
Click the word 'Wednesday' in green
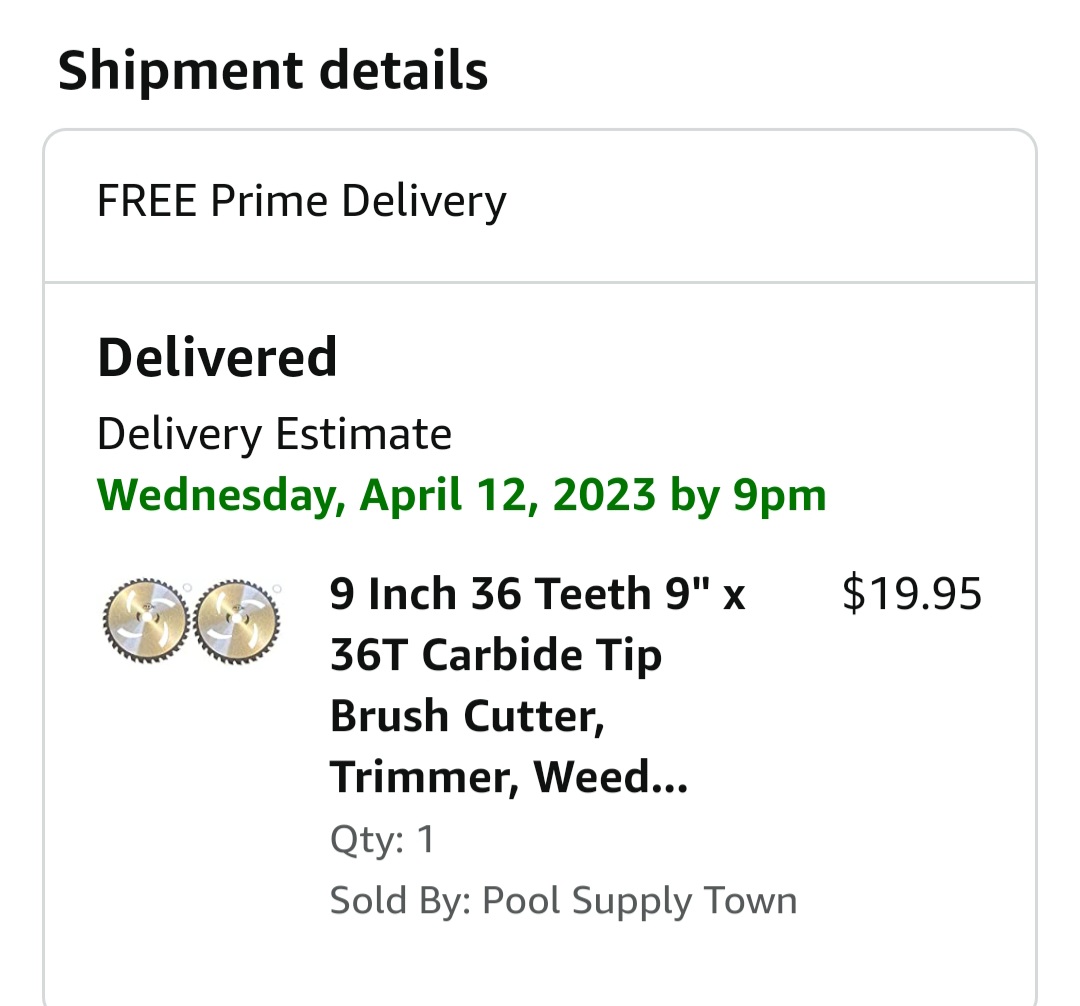point(215,495)
